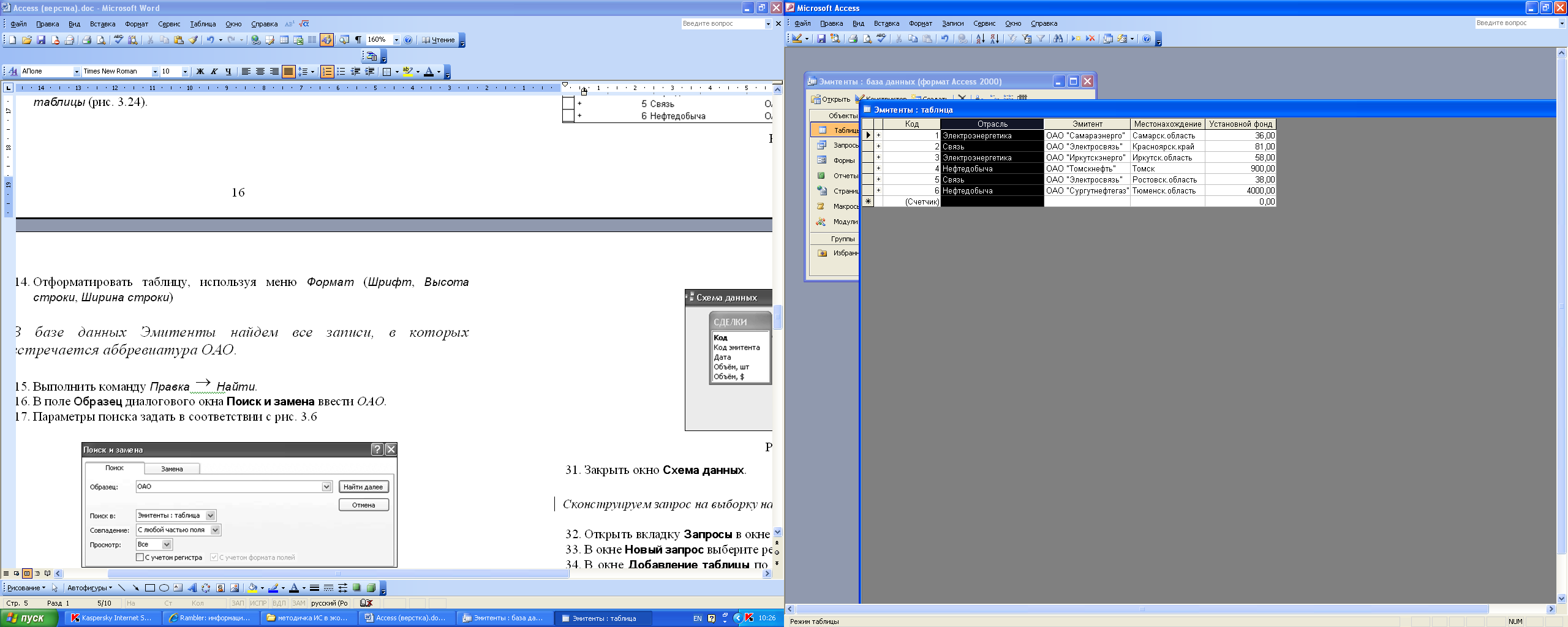Click the binoculars Find icon in Access
1568x627 pixels.
pos(1058,39)
